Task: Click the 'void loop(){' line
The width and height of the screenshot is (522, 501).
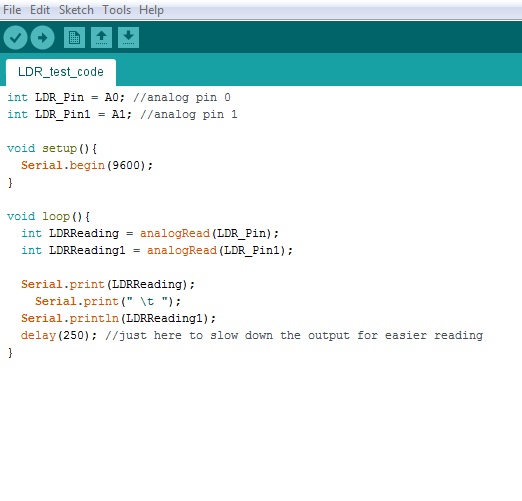Action: (x=48, y=216)
